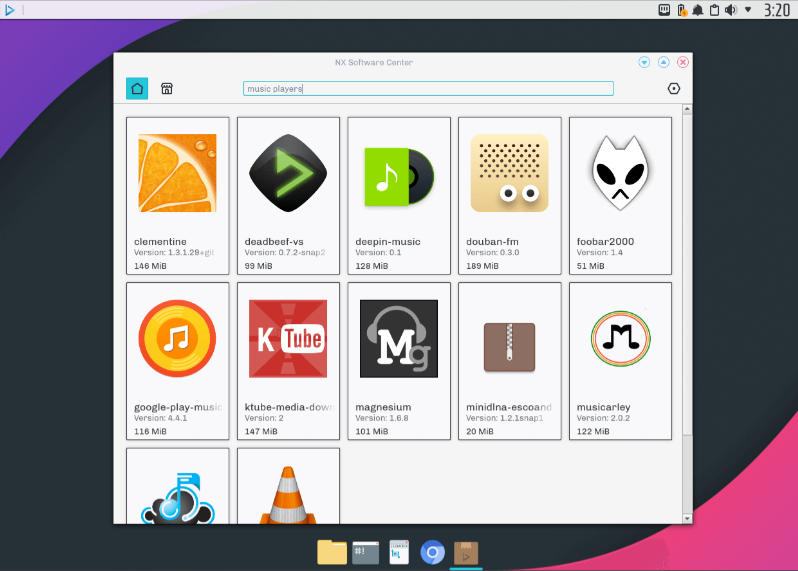This screenshot has height=571, width=798.
Task: Open the hexagon settings icon
Action: pos(673,89)
